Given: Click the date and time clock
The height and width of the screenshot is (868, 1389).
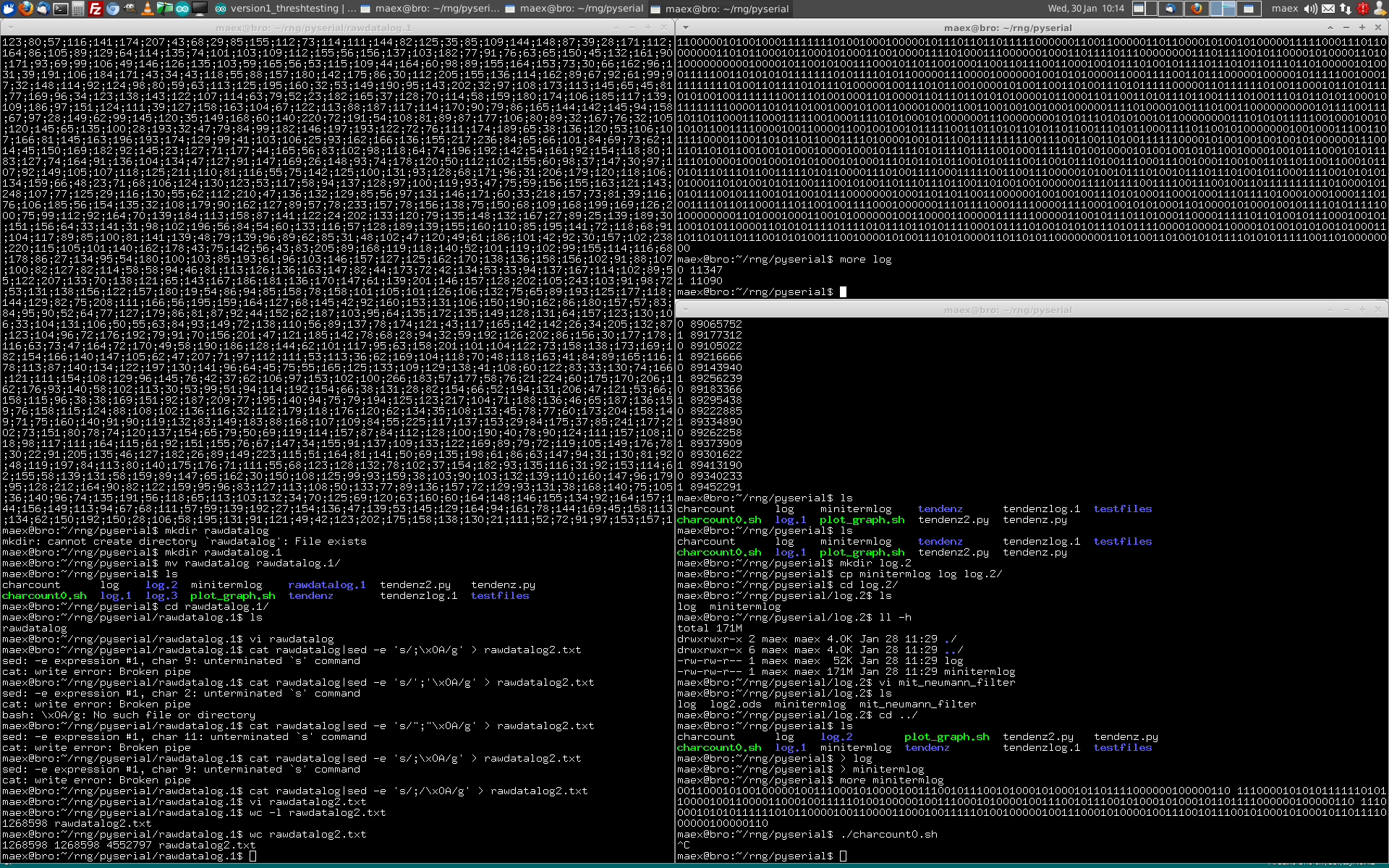Looking at the screenshot, I should pos(1085,9).
